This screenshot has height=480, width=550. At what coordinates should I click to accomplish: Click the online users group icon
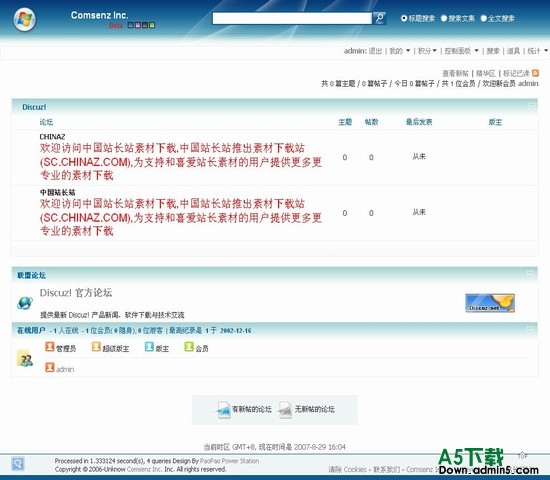point(25,359)
